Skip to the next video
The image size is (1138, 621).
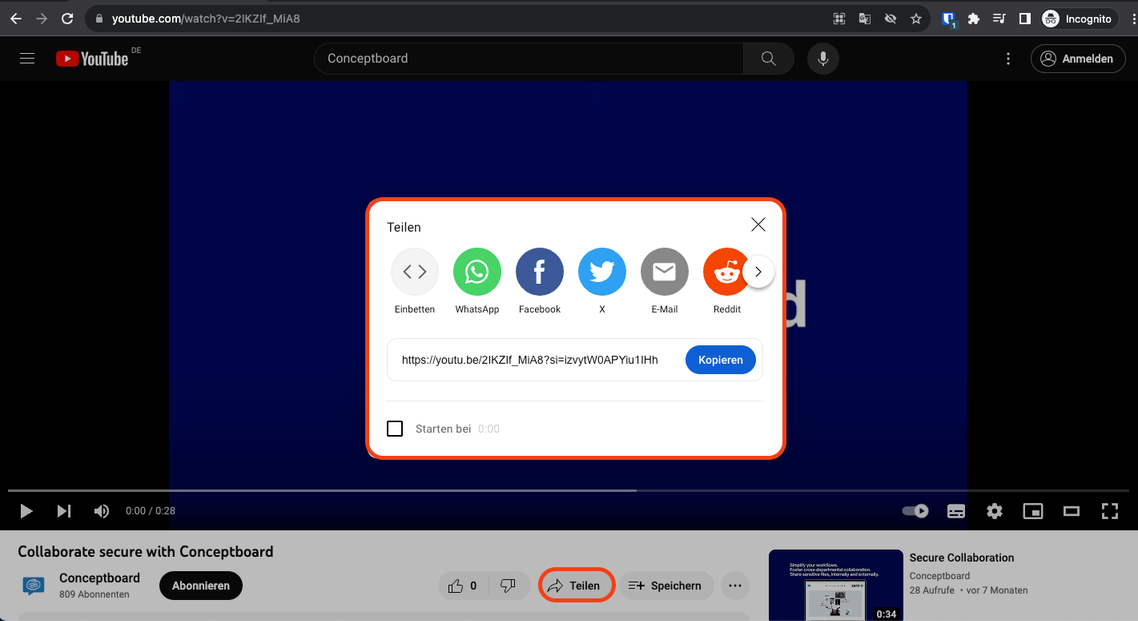(64, 511)
